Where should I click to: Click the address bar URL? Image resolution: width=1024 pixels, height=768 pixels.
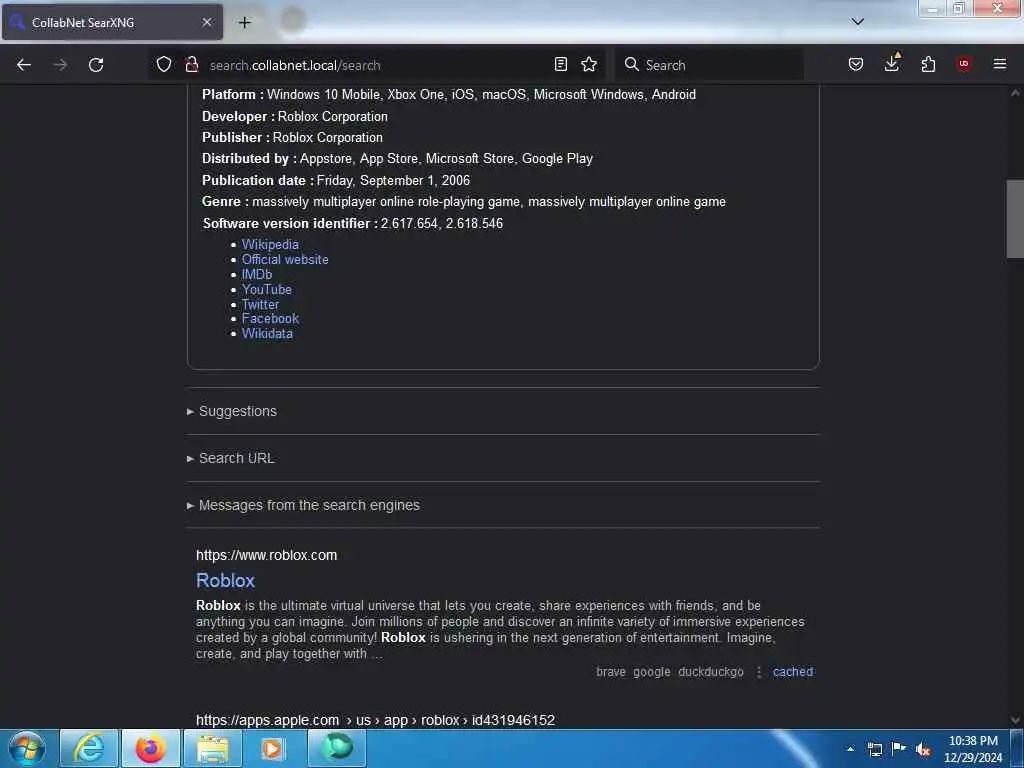coord(295,65)
